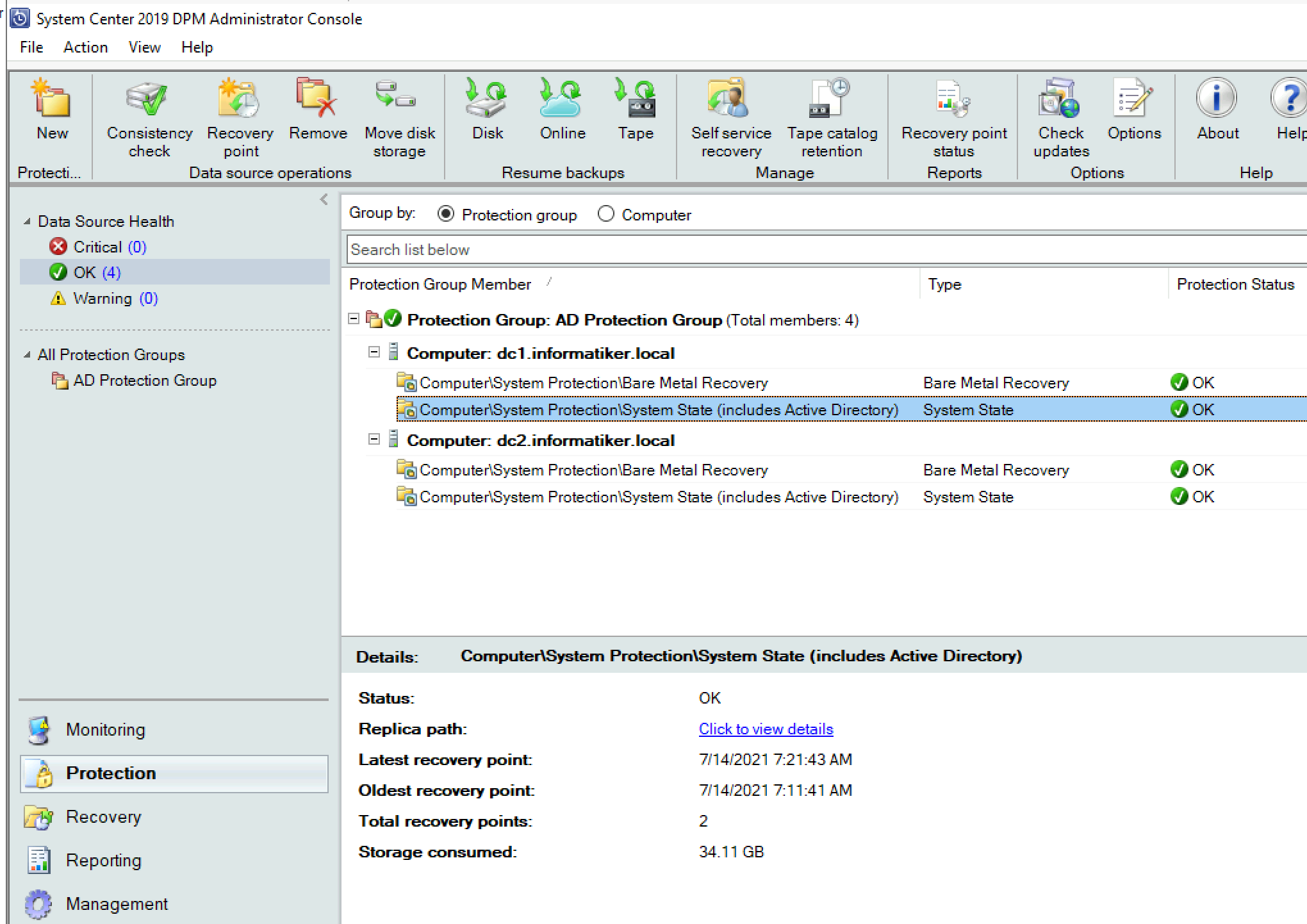The width and height of the screenshot is (1307, 924).
Task: Open the Management workspace
Action: 174,904
